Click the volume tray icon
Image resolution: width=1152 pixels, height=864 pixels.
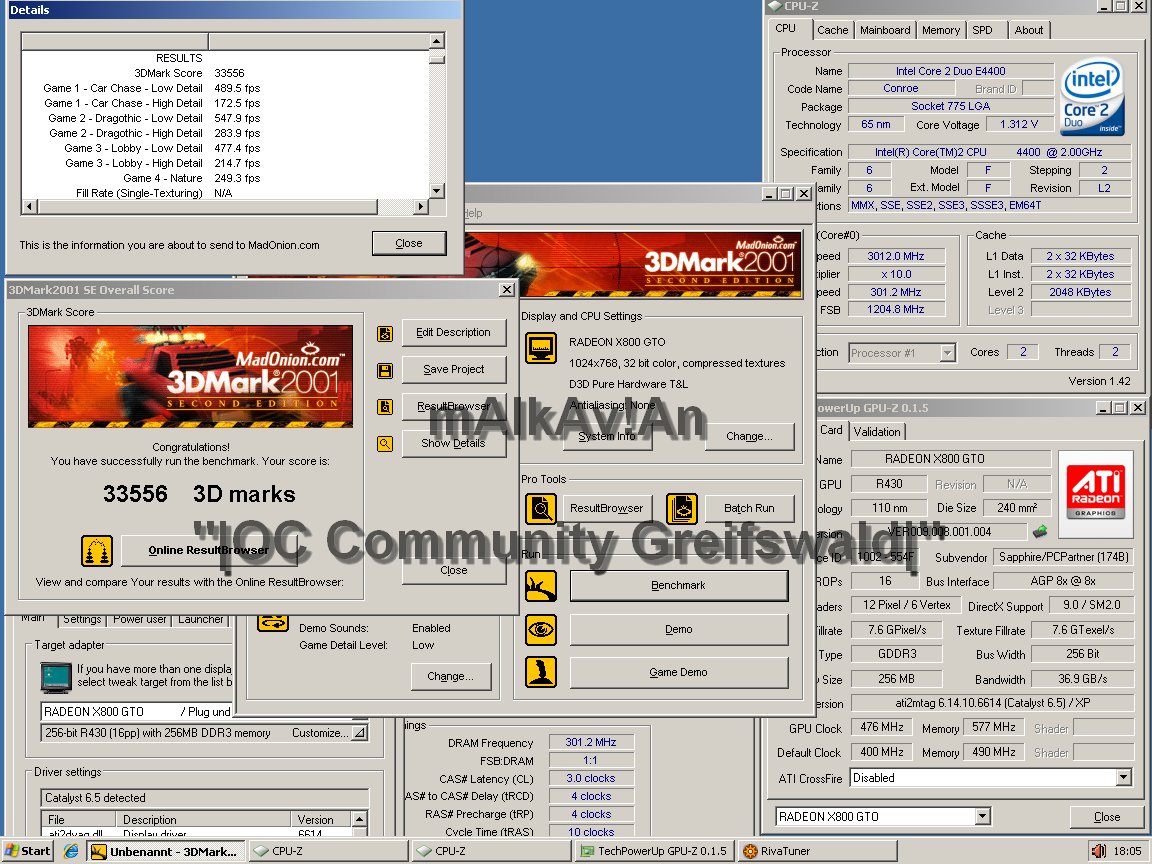pos(1098,851)
